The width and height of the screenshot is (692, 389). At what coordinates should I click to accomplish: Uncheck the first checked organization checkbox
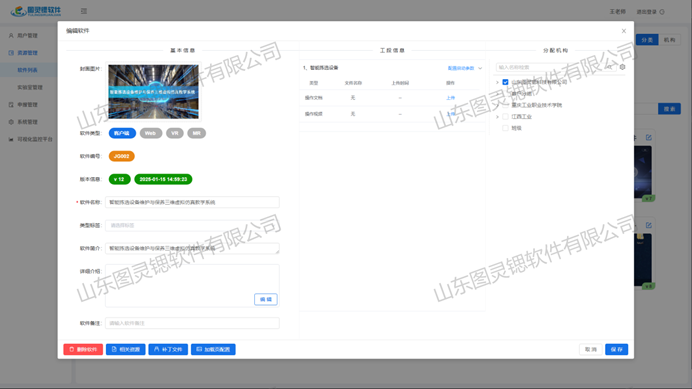(x=505, y=82)
